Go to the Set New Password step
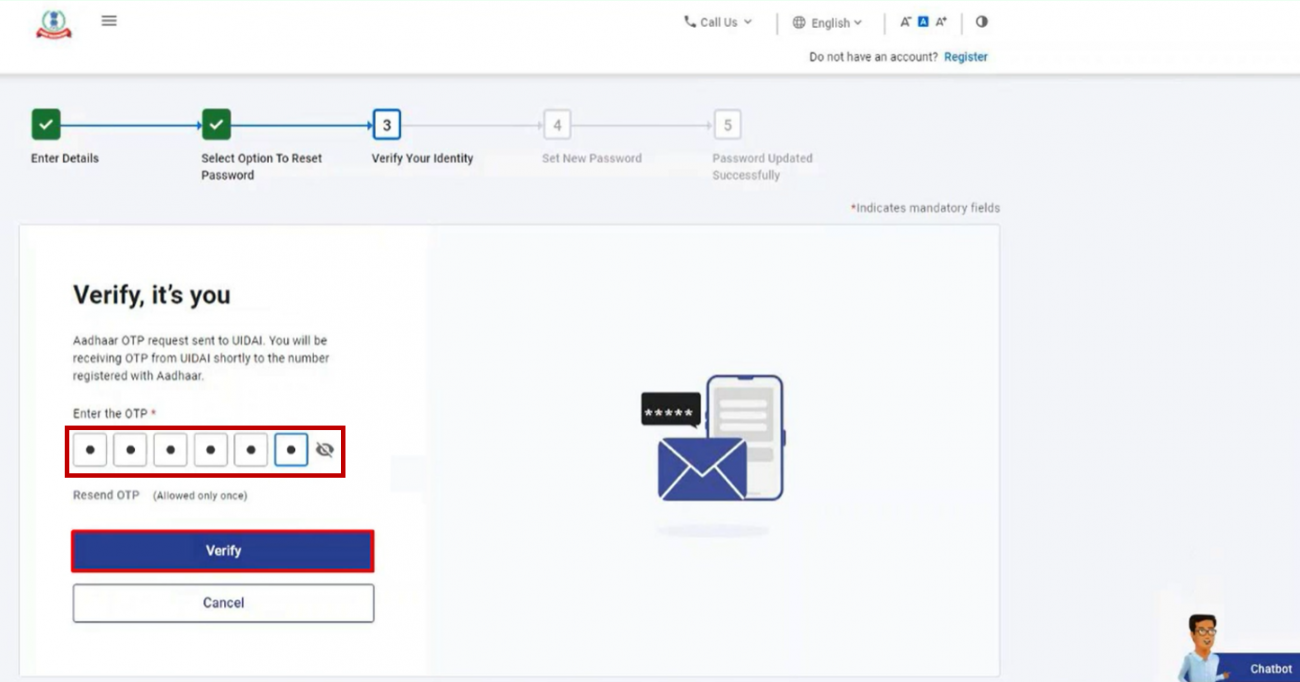Screen dimensions: 1300x682 click(x=557, y=123)
